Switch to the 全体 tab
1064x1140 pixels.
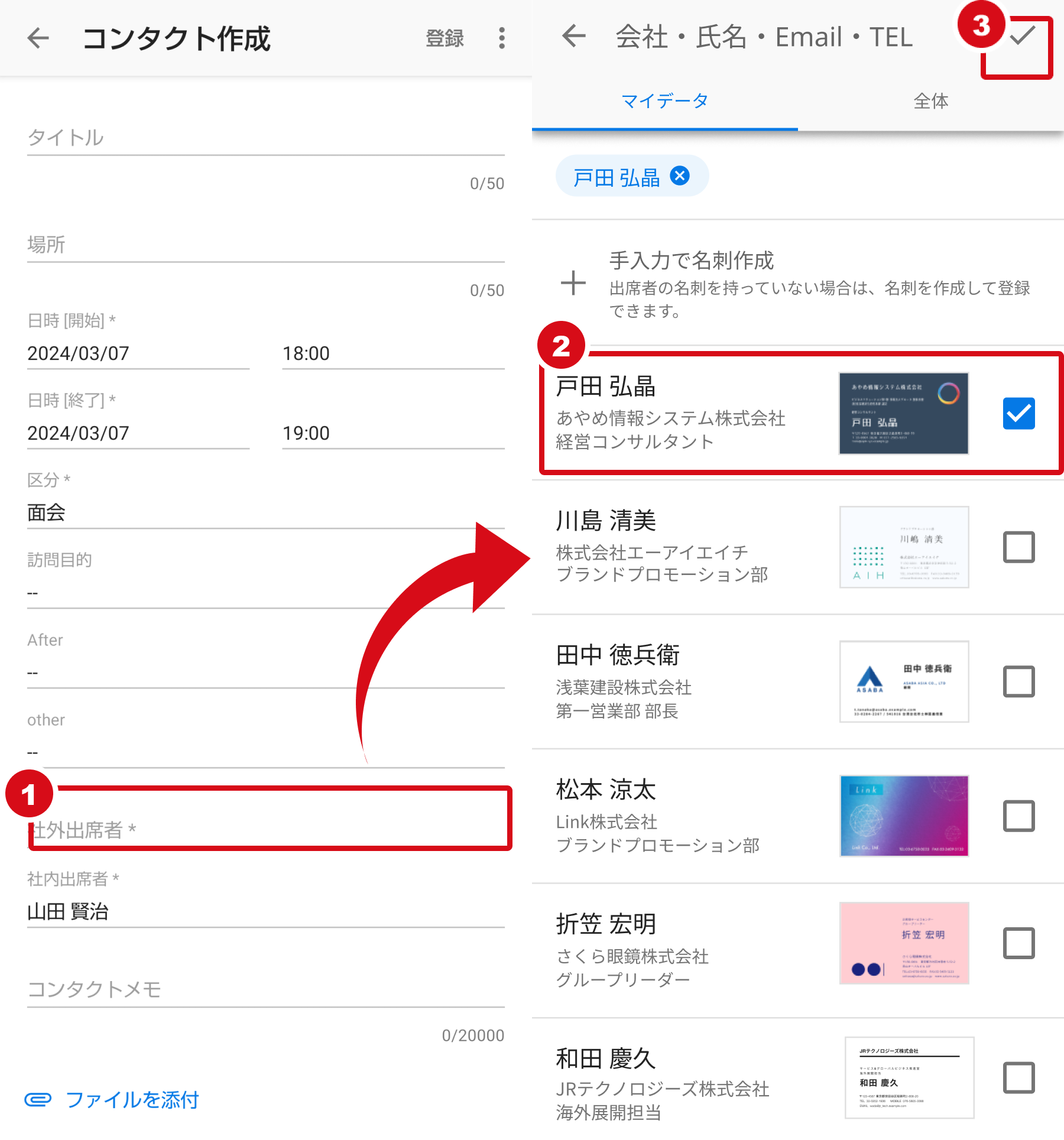[931, 101]
